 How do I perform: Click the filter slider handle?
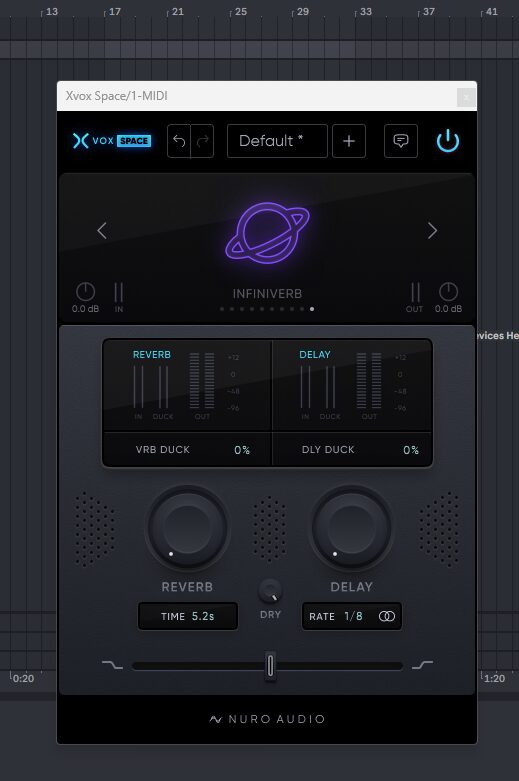pyautogui.click(x=270, y=666)
